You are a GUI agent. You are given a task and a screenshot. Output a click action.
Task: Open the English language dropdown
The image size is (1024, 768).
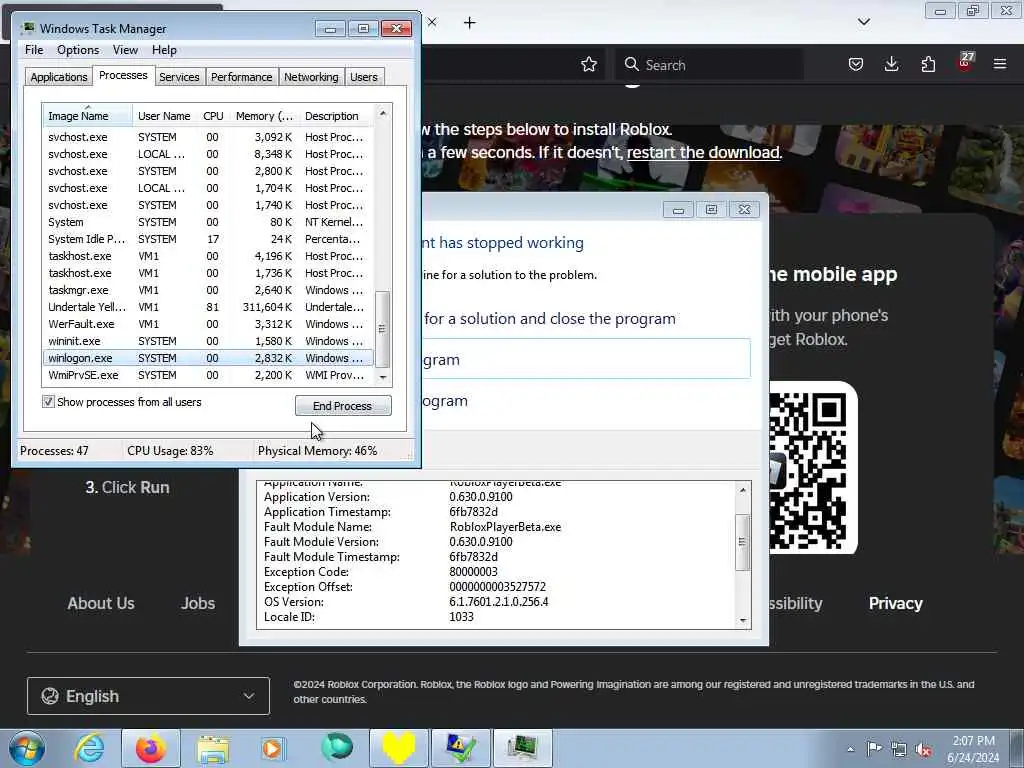click(148, 696)
